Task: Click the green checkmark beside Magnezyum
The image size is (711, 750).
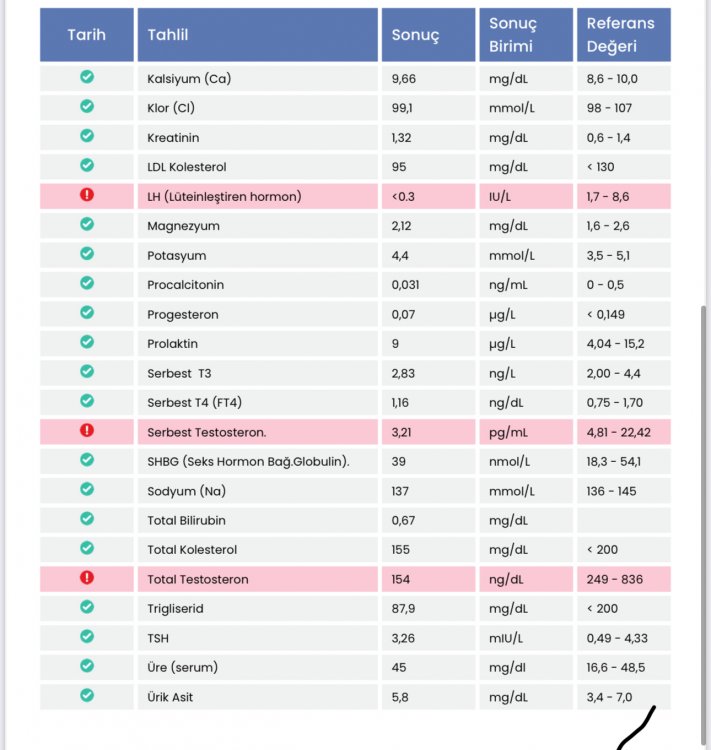Action: pos(87,224)
